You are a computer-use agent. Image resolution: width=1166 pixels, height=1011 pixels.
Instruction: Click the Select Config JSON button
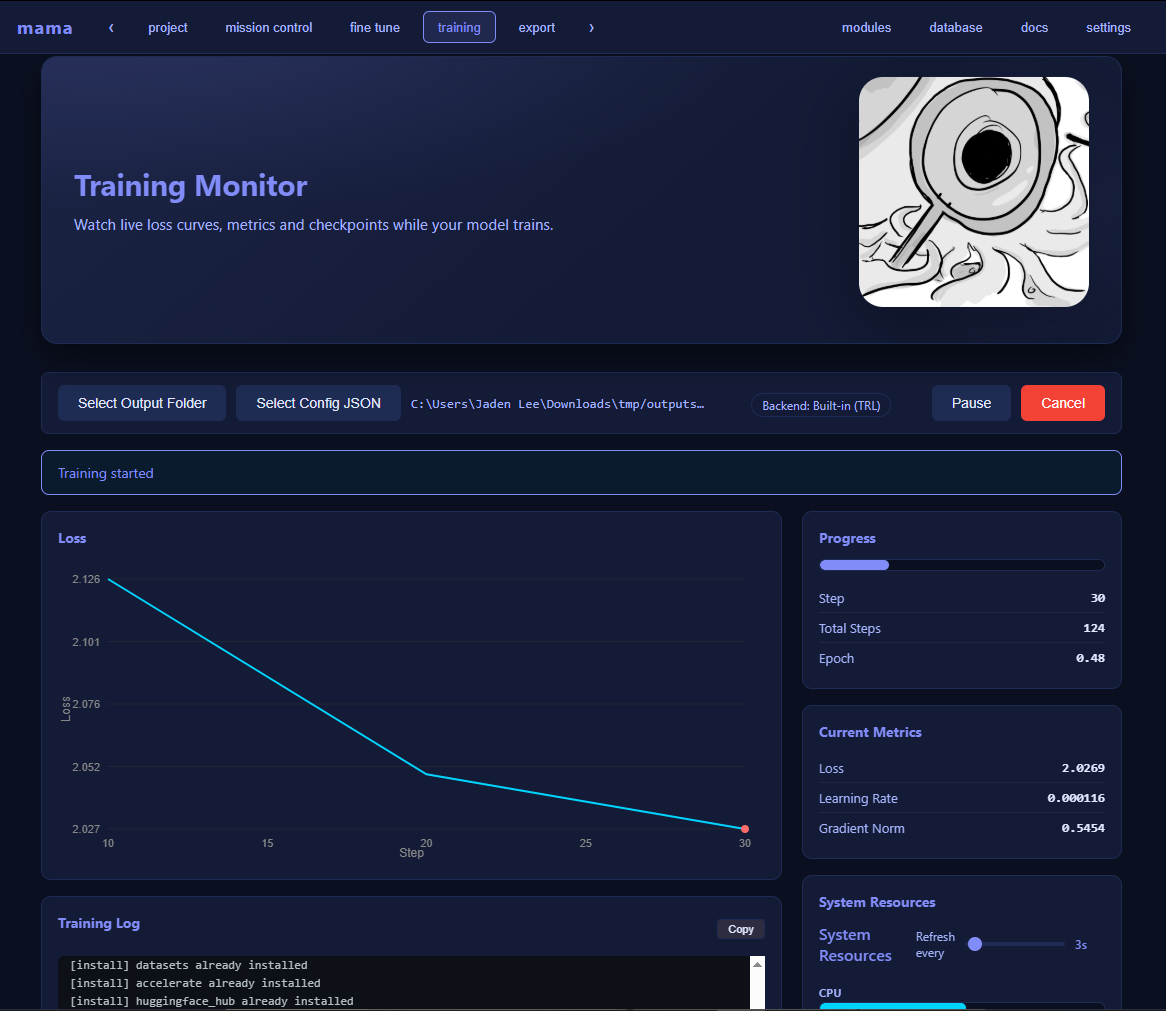(x=318, y=403)
